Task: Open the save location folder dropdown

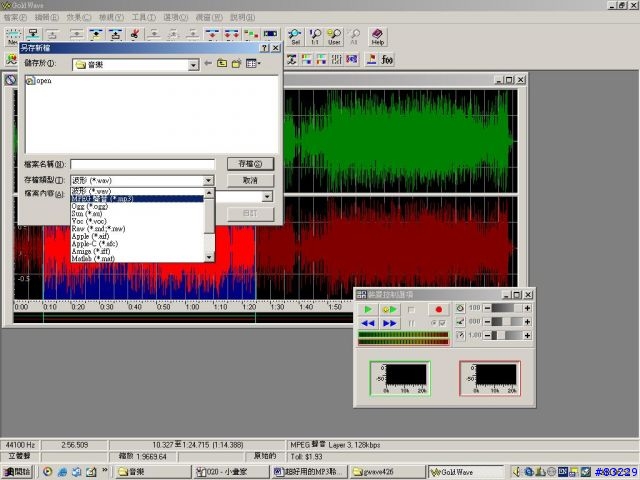Action: [x=193, y=65]
